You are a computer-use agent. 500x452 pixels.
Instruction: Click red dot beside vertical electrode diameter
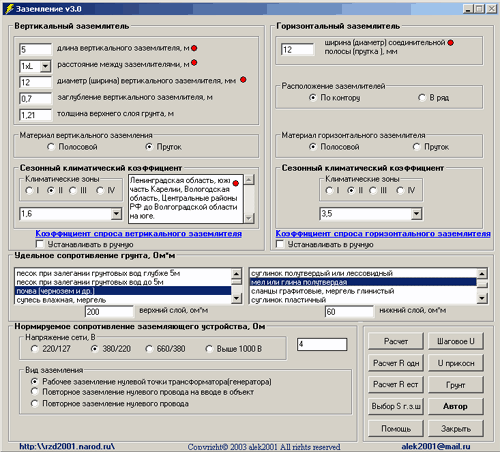[x=243, y=80]
